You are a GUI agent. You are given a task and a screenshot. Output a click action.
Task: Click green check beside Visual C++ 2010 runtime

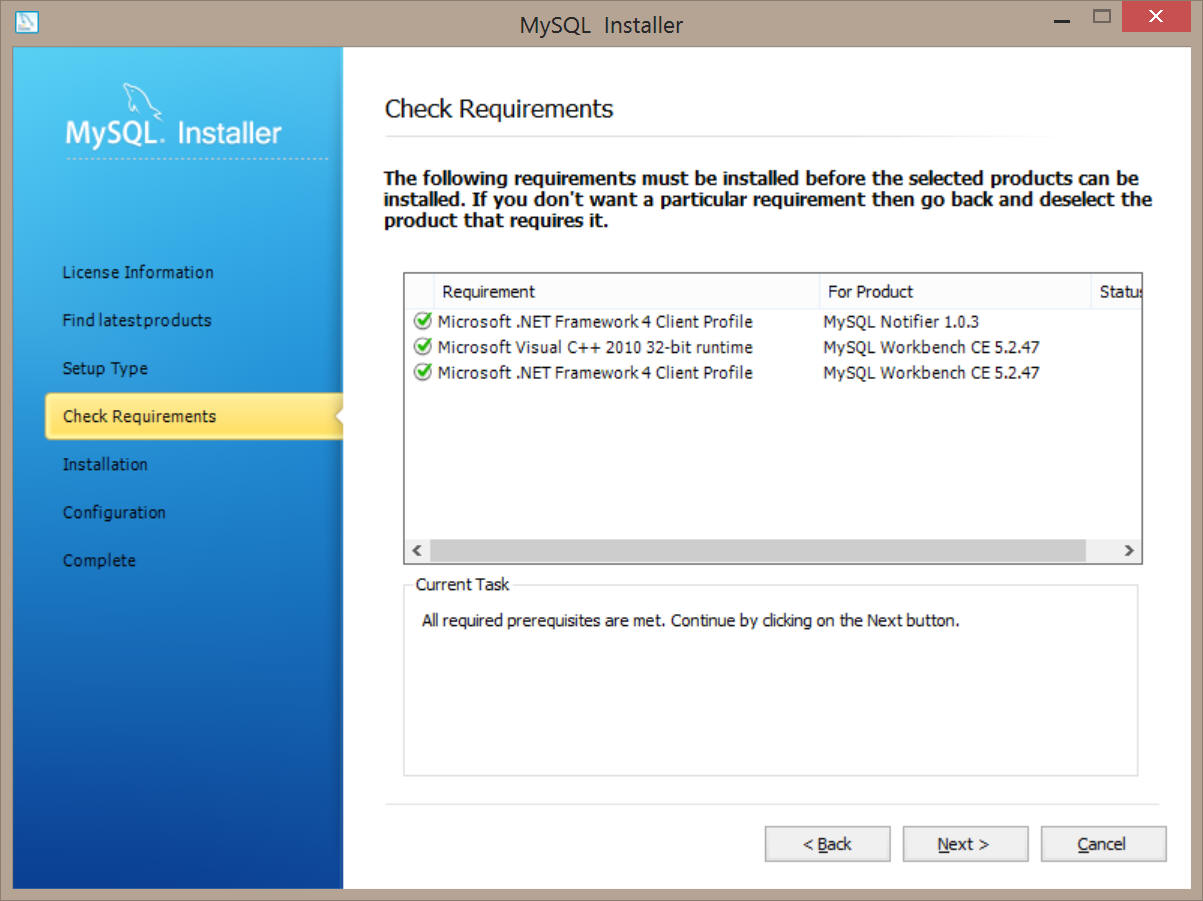click(x=423, y=347)
